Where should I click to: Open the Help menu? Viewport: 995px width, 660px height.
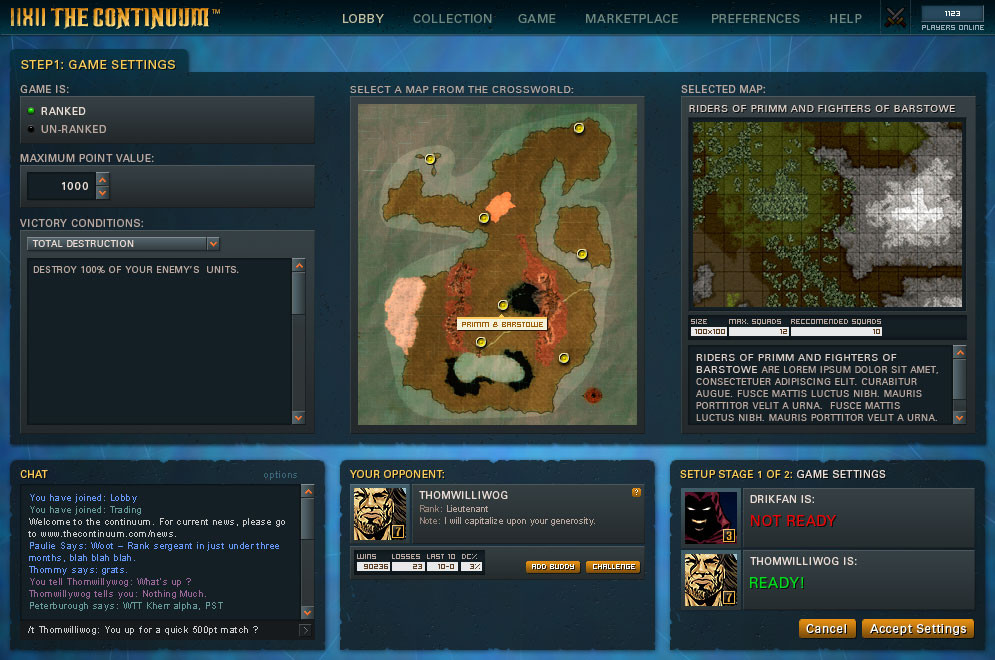[845, 19]
